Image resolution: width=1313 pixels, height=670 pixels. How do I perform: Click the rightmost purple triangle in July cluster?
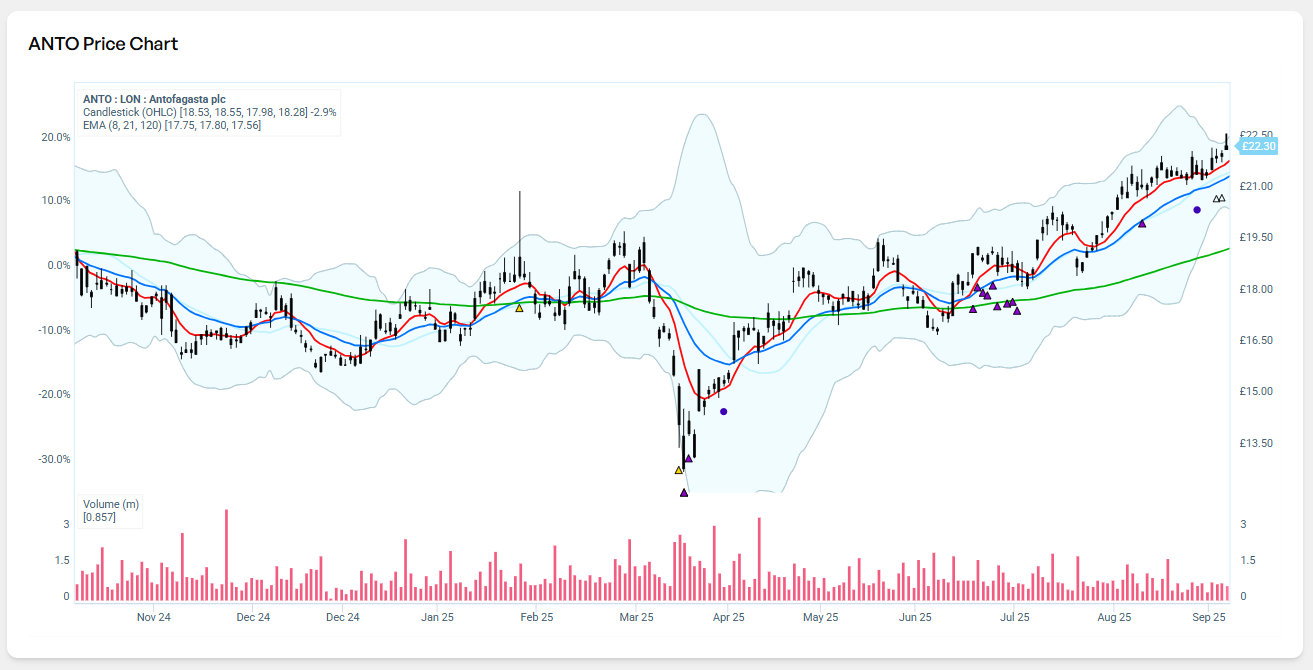click(x=1017, y=310)
